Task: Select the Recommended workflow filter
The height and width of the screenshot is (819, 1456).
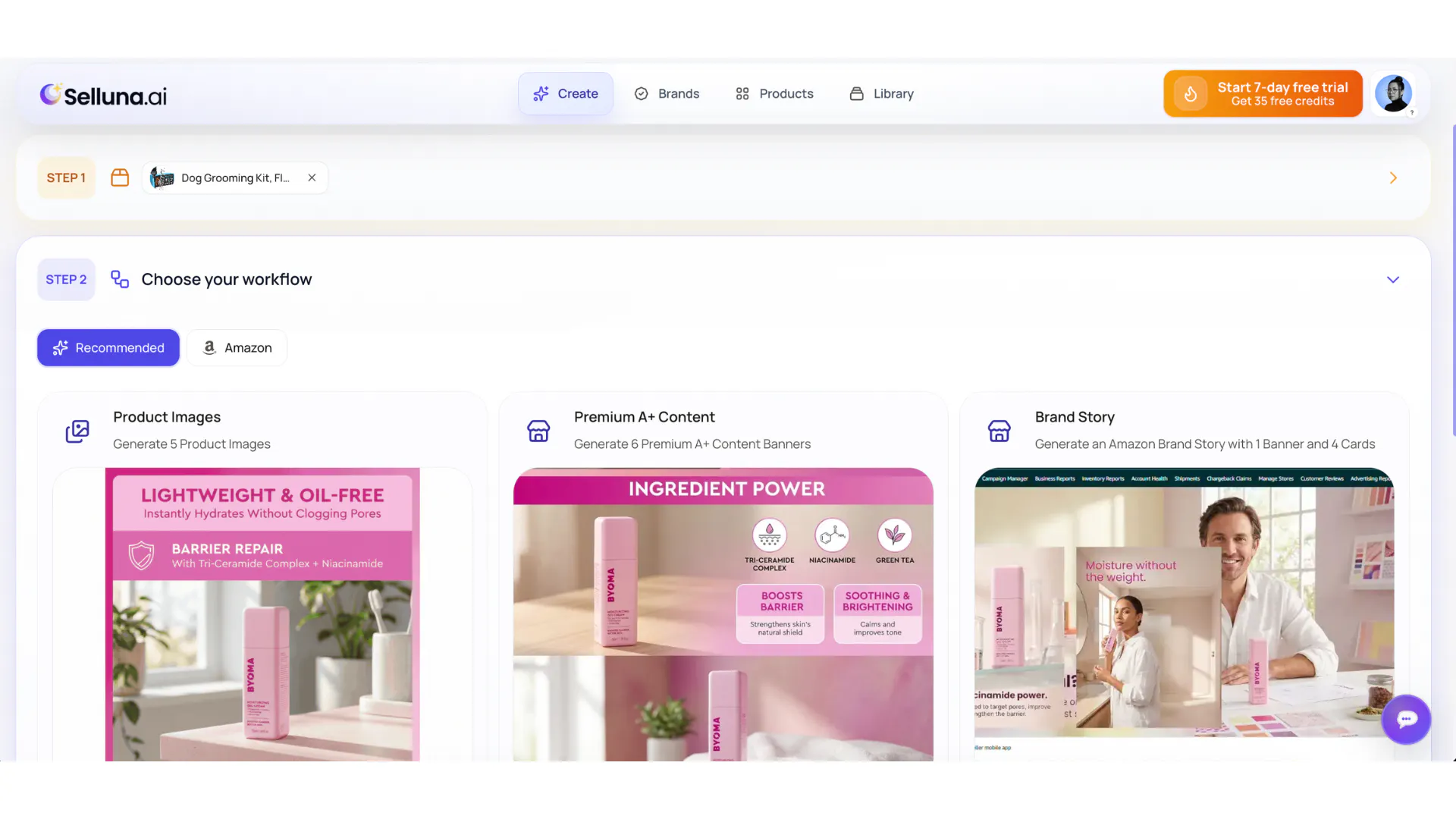Action: (108, 348)
